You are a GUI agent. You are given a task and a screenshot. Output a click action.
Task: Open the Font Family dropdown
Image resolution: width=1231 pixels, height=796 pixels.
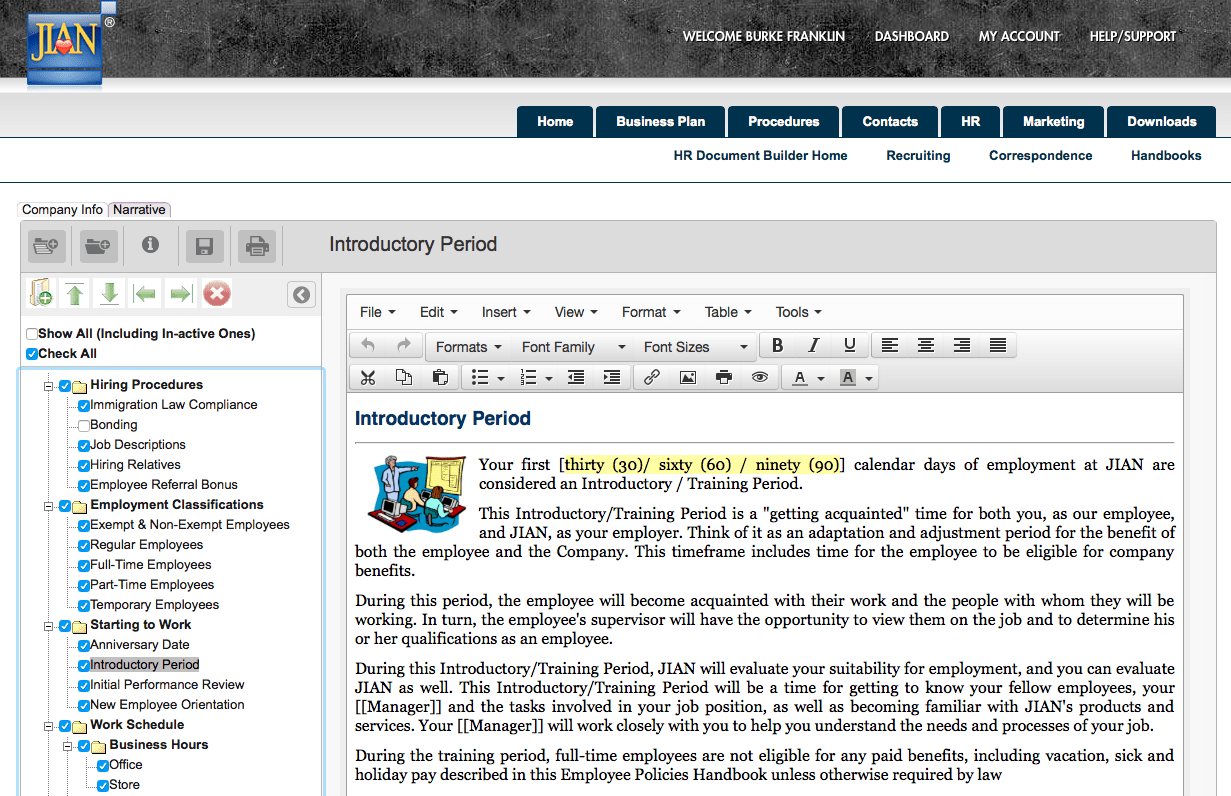pyautogui.click(x=572, y=347)
